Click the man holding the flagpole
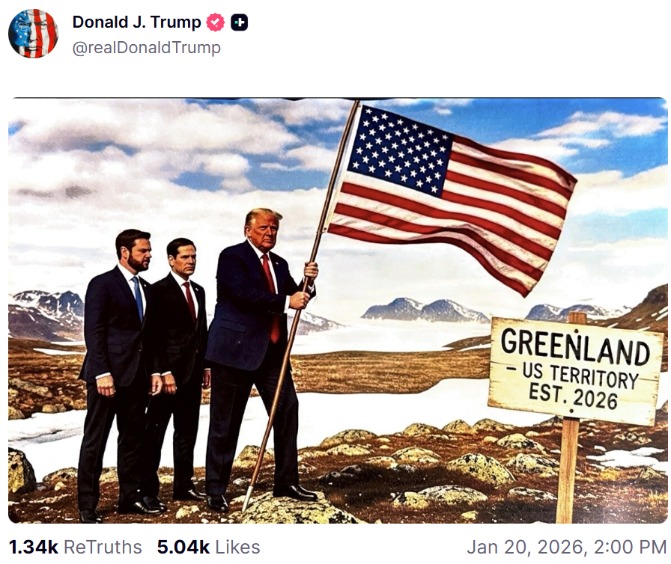This screenshot has height=564, width=671. (259, 357)
